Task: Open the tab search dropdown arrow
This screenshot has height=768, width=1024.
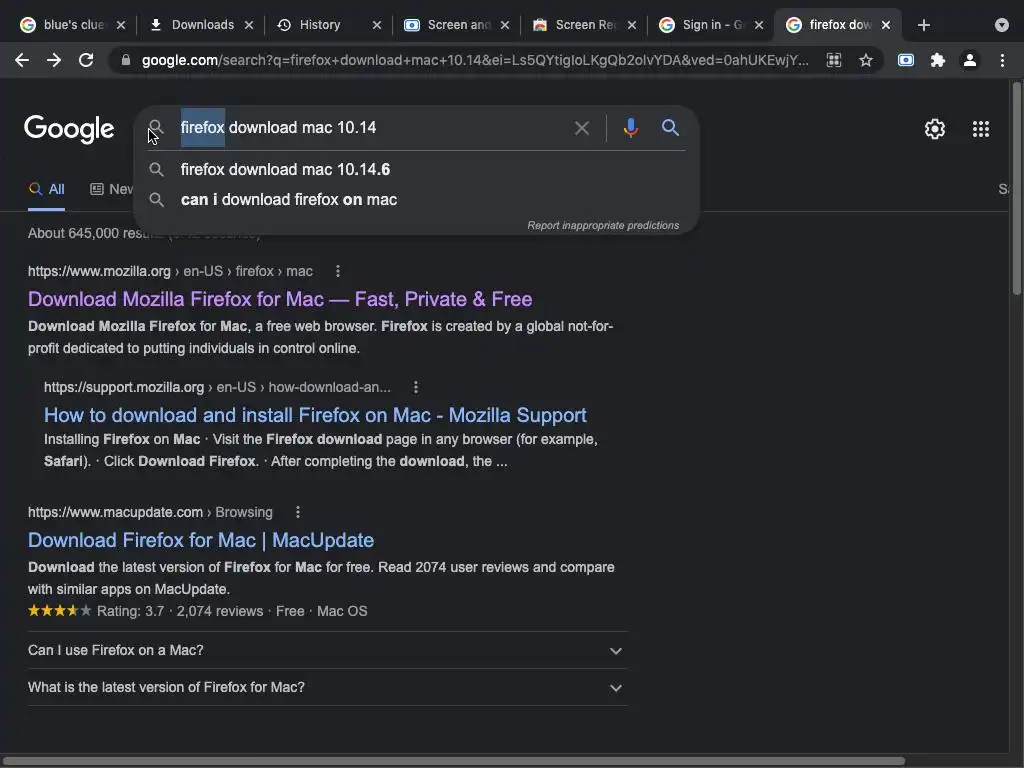Action: [1002, 25]
